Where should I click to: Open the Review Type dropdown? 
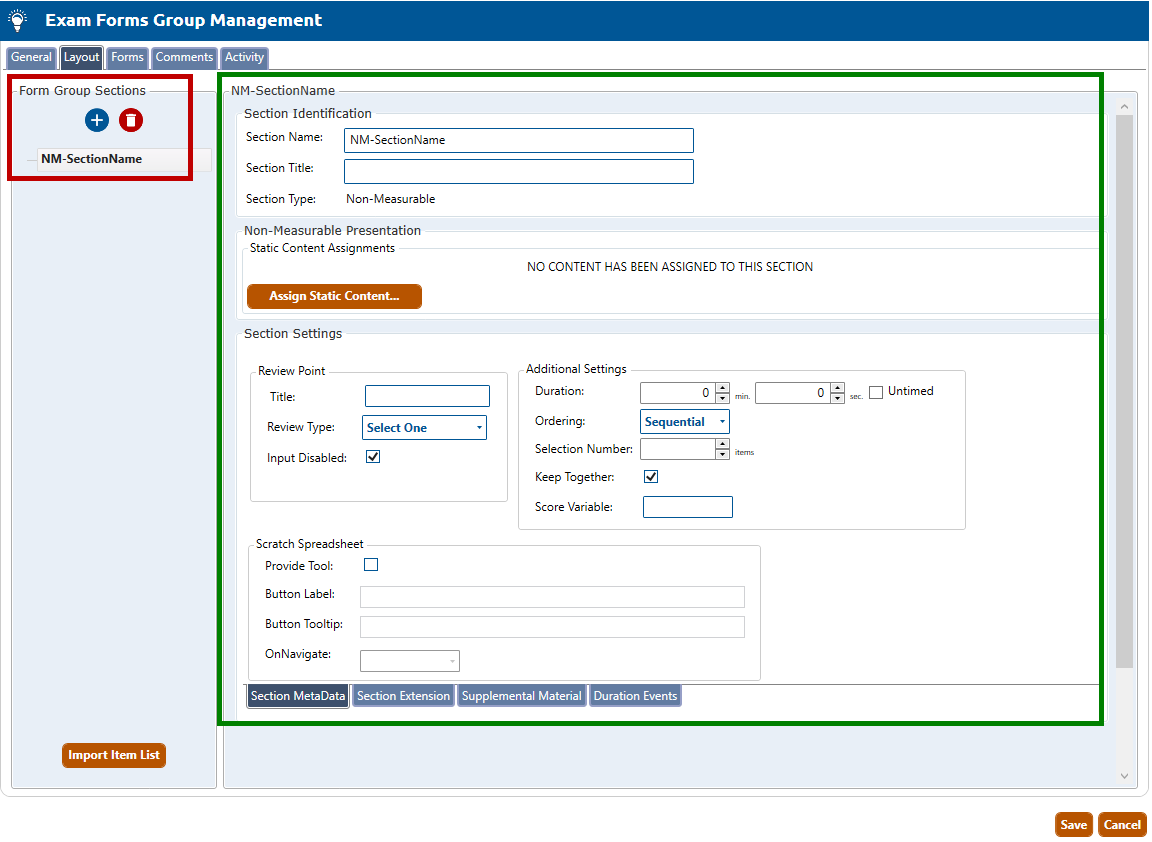424,428
